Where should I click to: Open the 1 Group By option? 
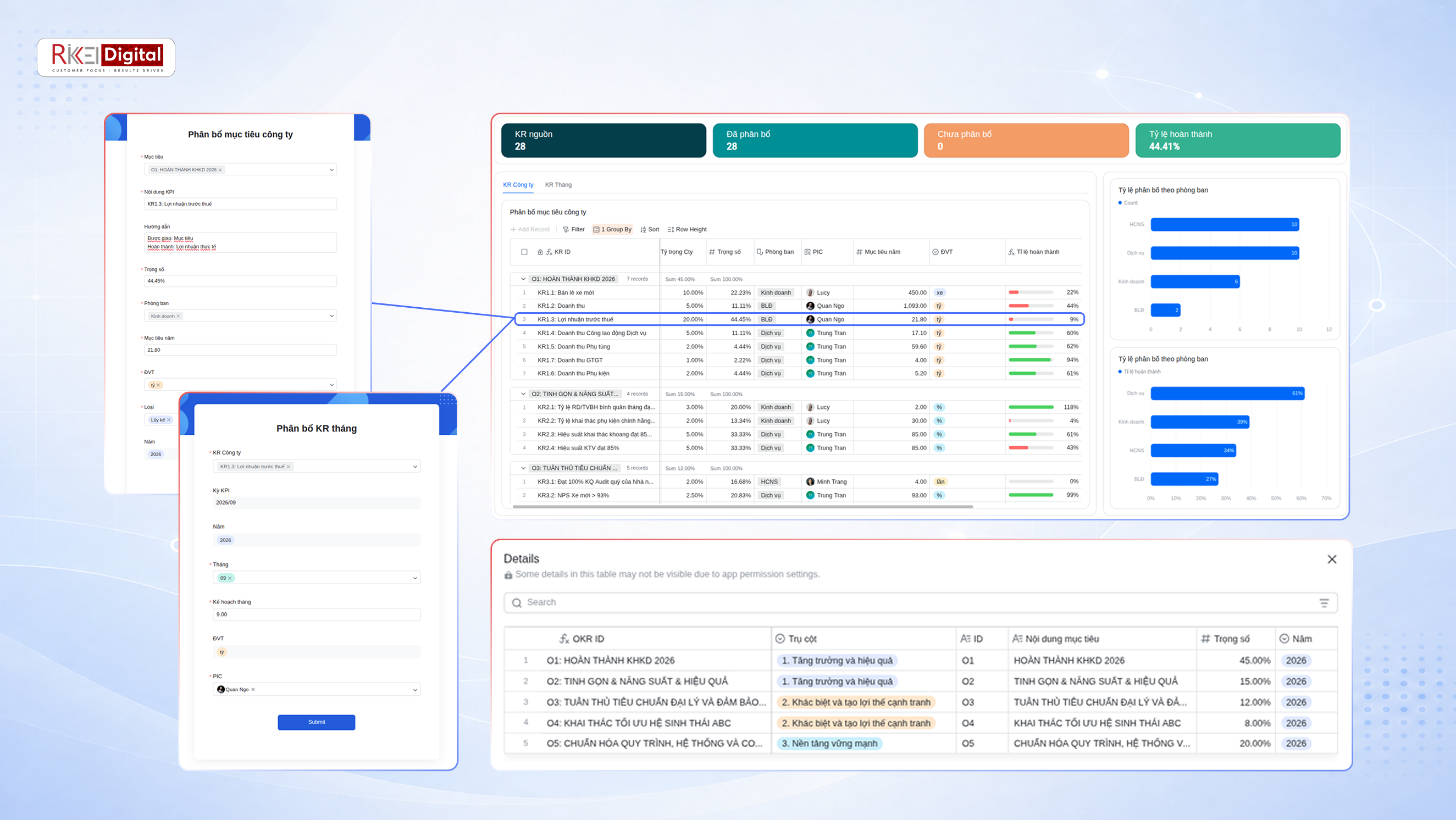(612, 229)
